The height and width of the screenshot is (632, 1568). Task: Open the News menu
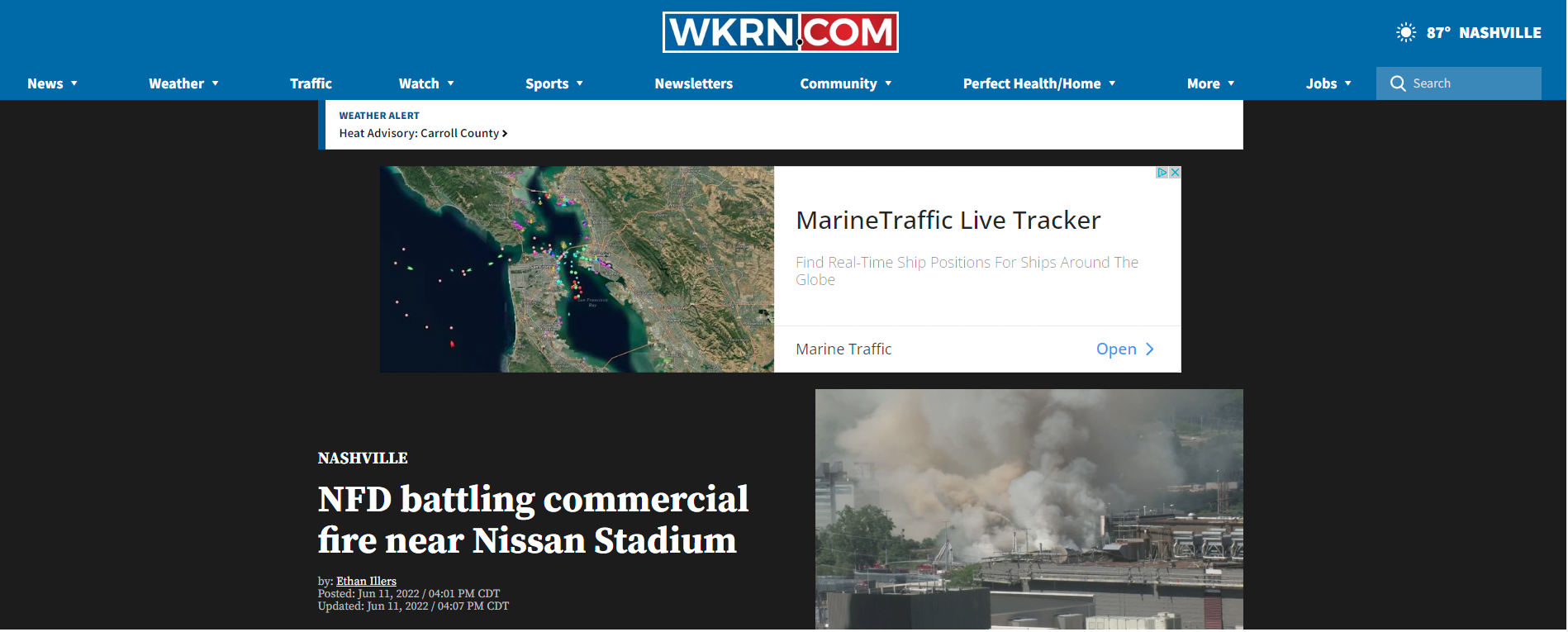click(x=45, y=83)
